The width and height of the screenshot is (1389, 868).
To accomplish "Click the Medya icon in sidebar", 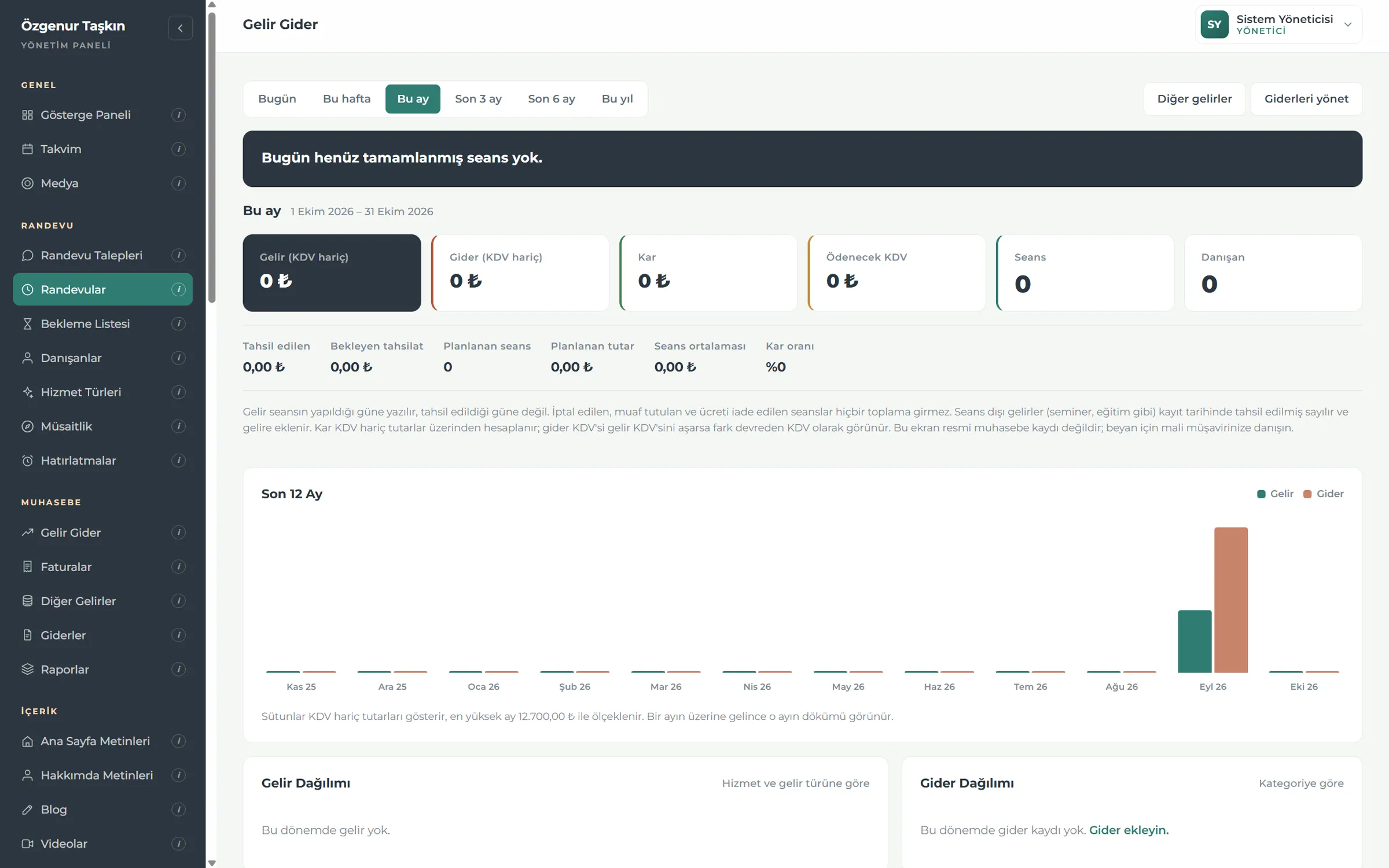I will point(27,183).
